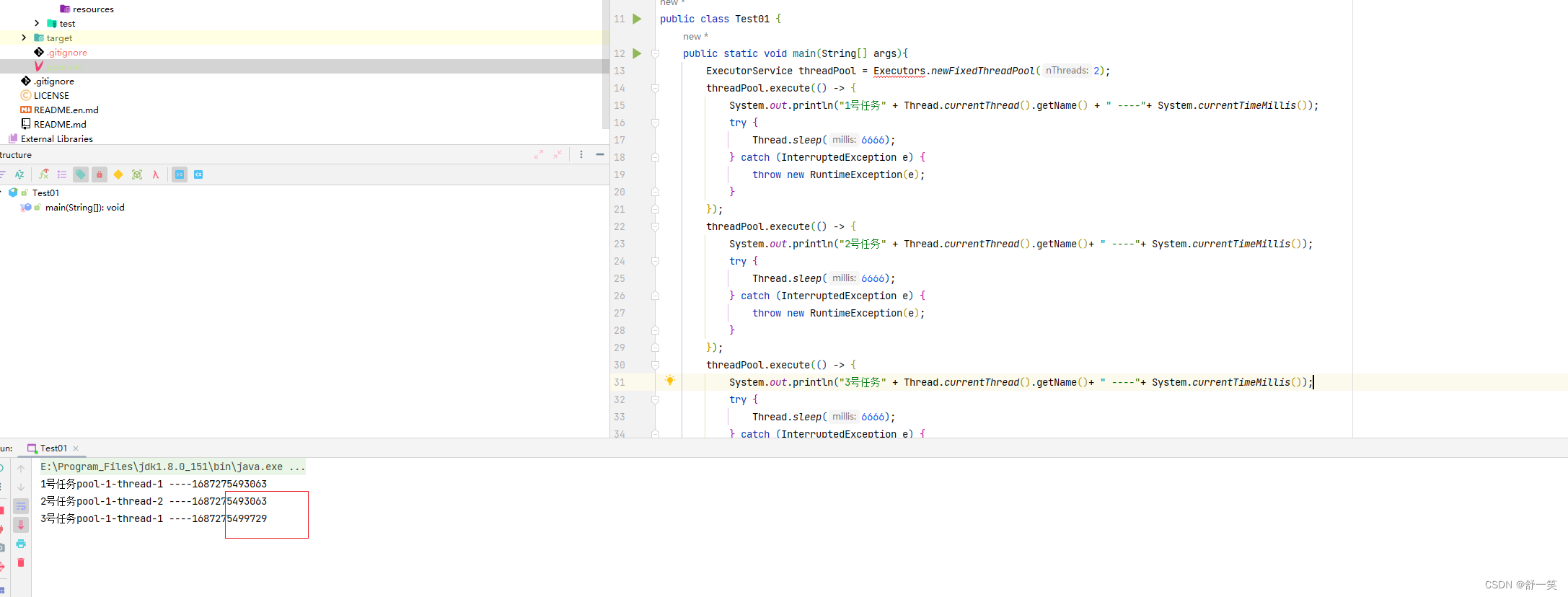Select the root-level .gitignore file
Screen dimensions: 1568x597
54,81
